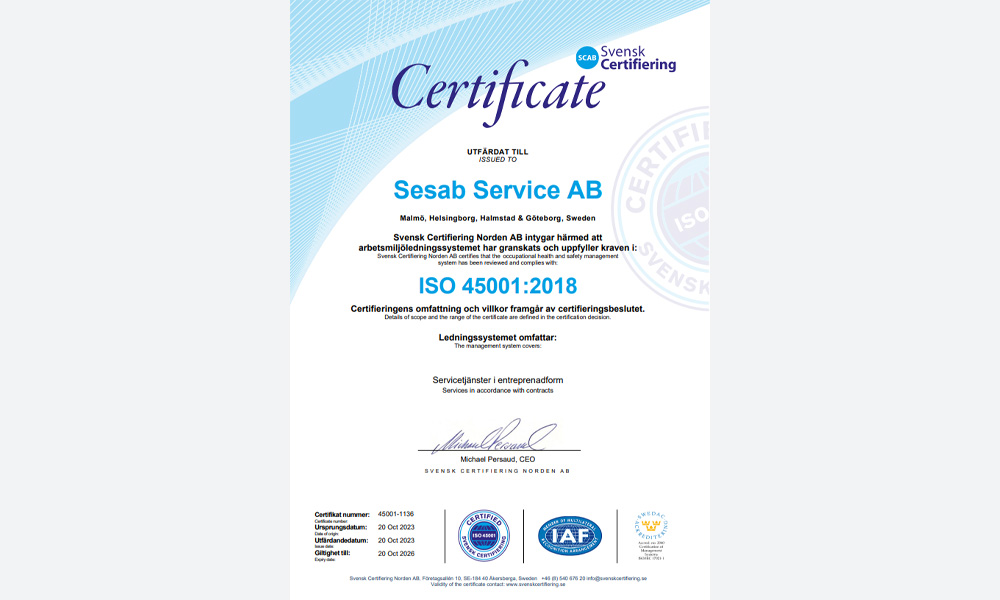This screenshot has height=600, width=1000.
Task: Select the Sesab Service AB company name
Action: (500, 190)
